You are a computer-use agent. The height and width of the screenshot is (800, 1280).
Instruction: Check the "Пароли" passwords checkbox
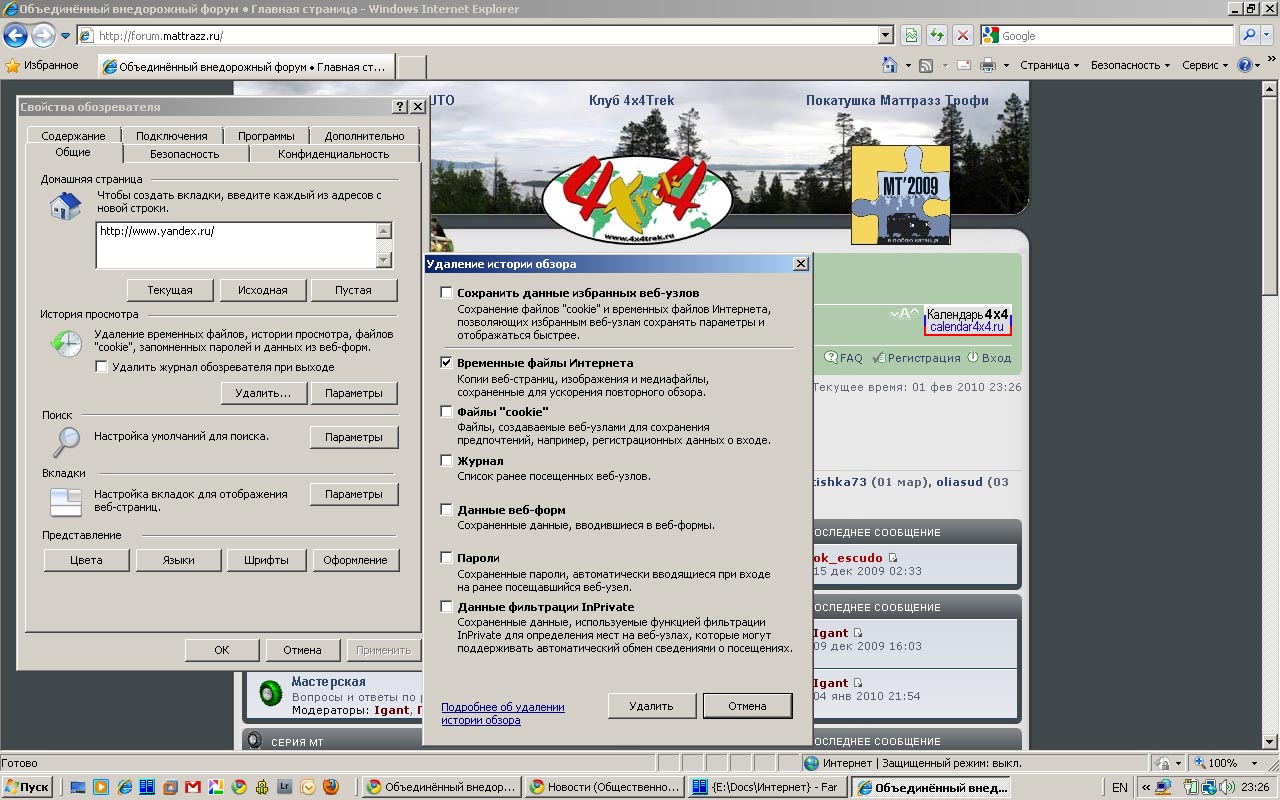(x=447, y=557)
